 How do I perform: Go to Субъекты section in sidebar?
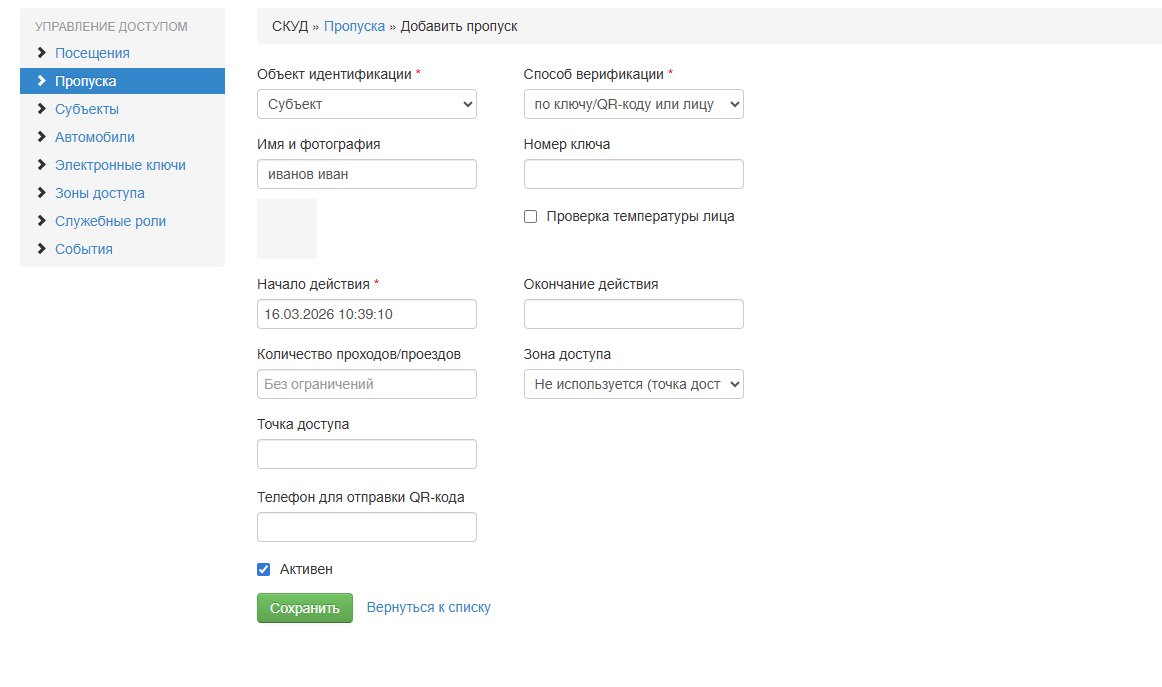(87, 109)
